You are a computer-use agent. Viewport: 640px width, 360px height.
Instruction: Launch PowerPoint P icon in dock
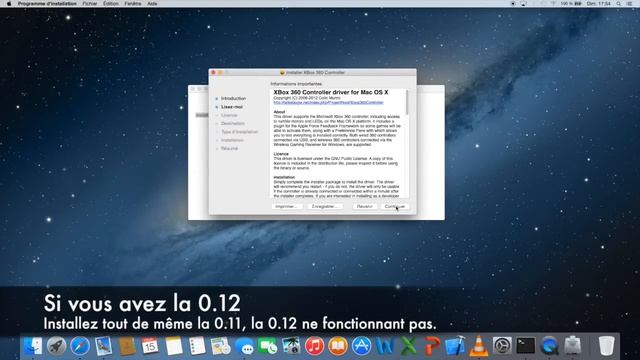pos(431,346)
